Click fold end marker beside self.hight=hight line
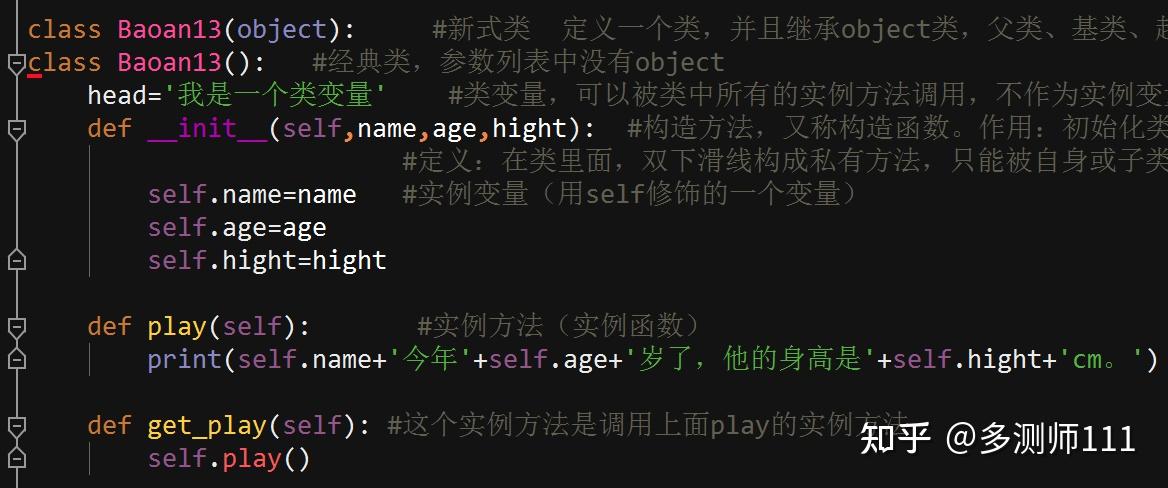Screen dimensions: 1168x488 tap(15, 260)
